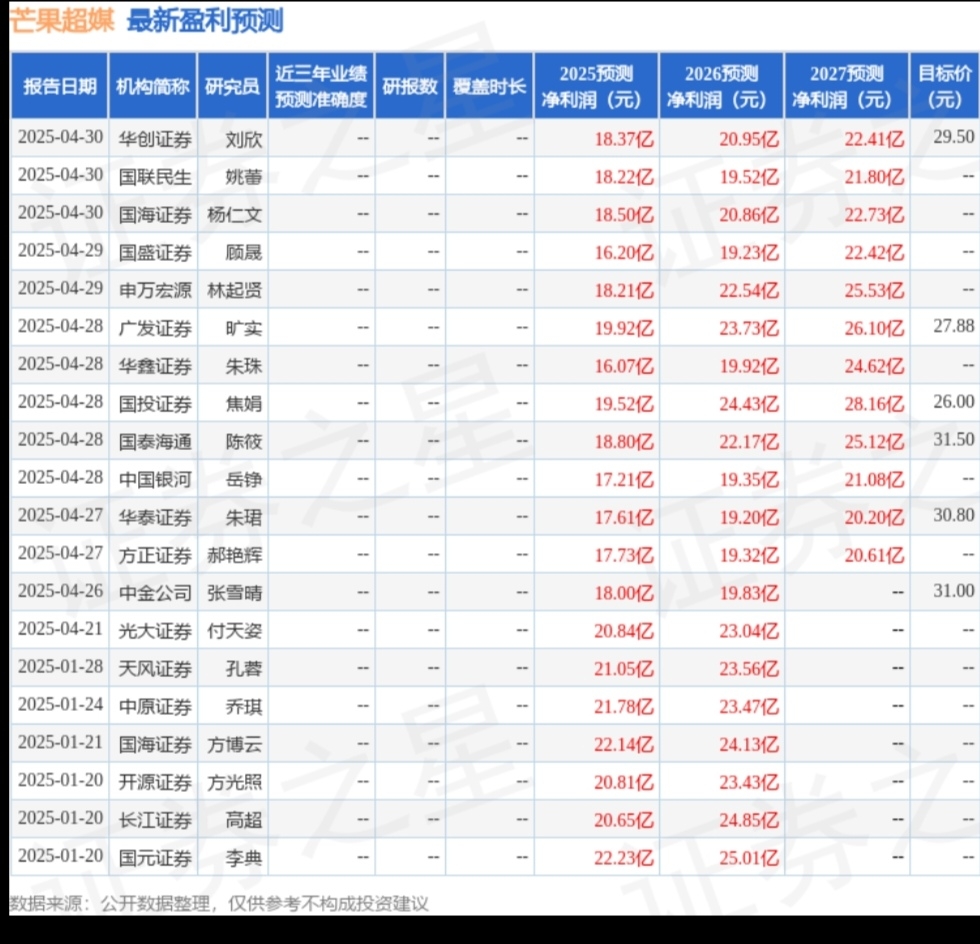Screen dimensions: 980x944
Task: Select the 长江证券 institution cell
Action: pyautogui.click(x=155, y=820)
